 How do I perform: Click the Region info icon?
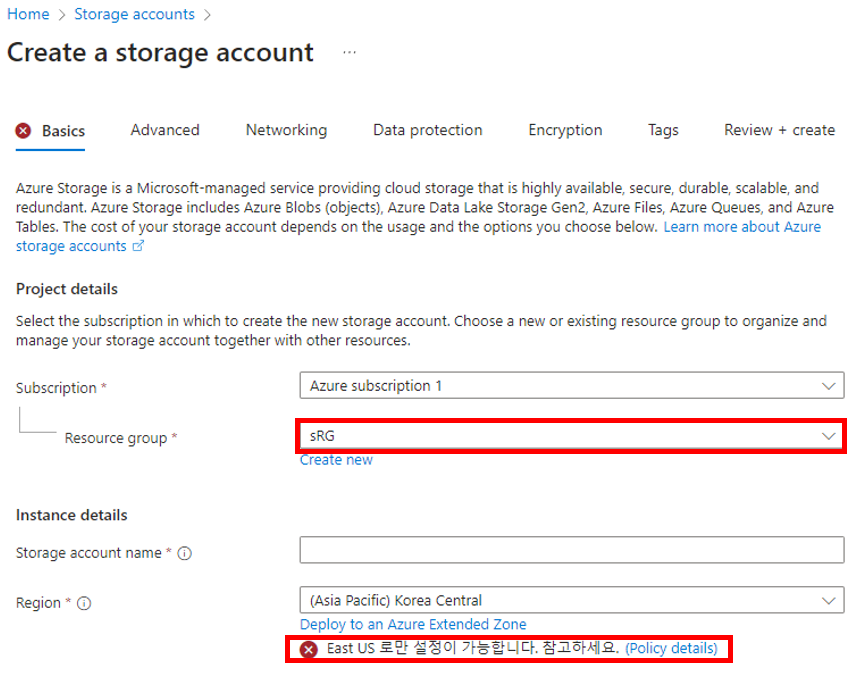pyautogui.click(x=84, y=603)
